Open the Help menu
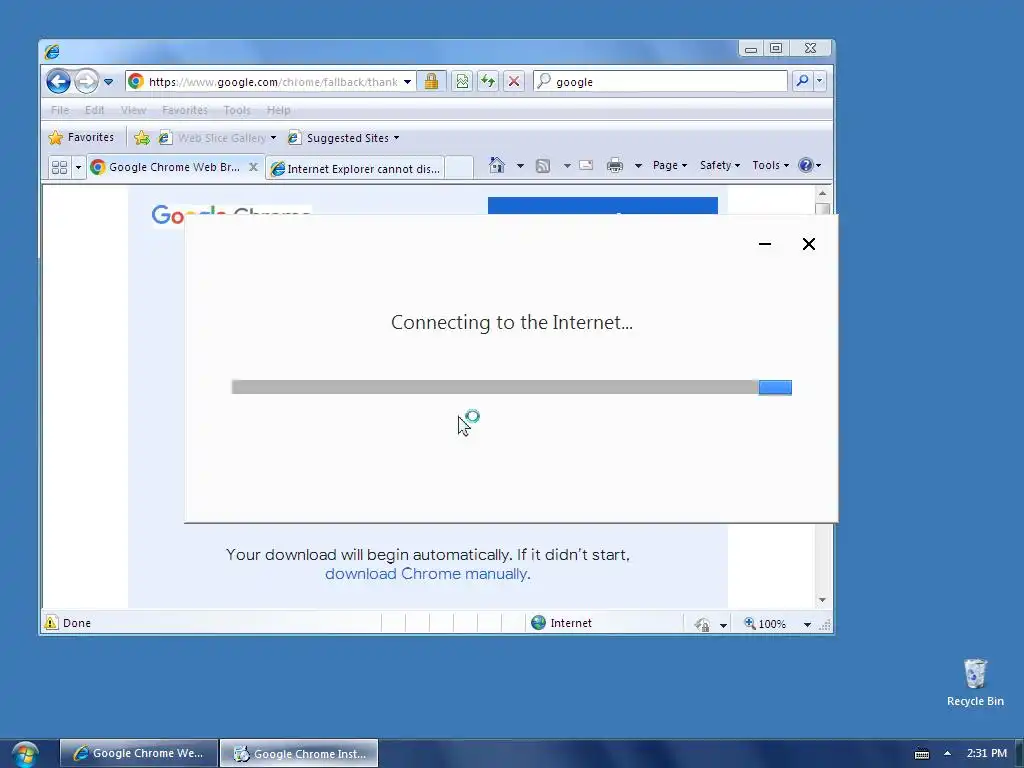This screenshot has width=1024, height=768. tap(278, 110)
